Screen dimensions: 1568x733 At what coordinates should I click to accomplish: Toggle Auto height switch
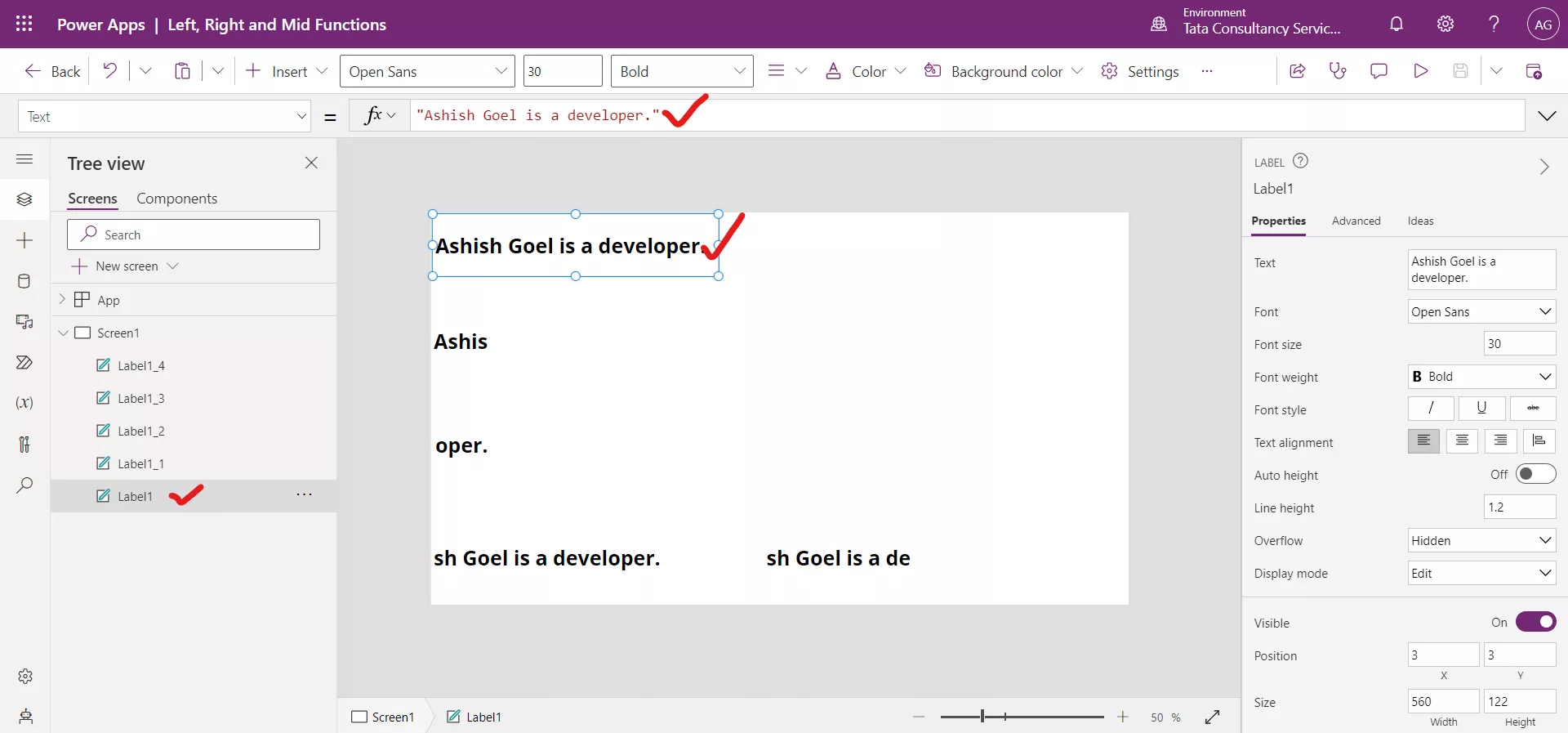(x=1535, y=474)
